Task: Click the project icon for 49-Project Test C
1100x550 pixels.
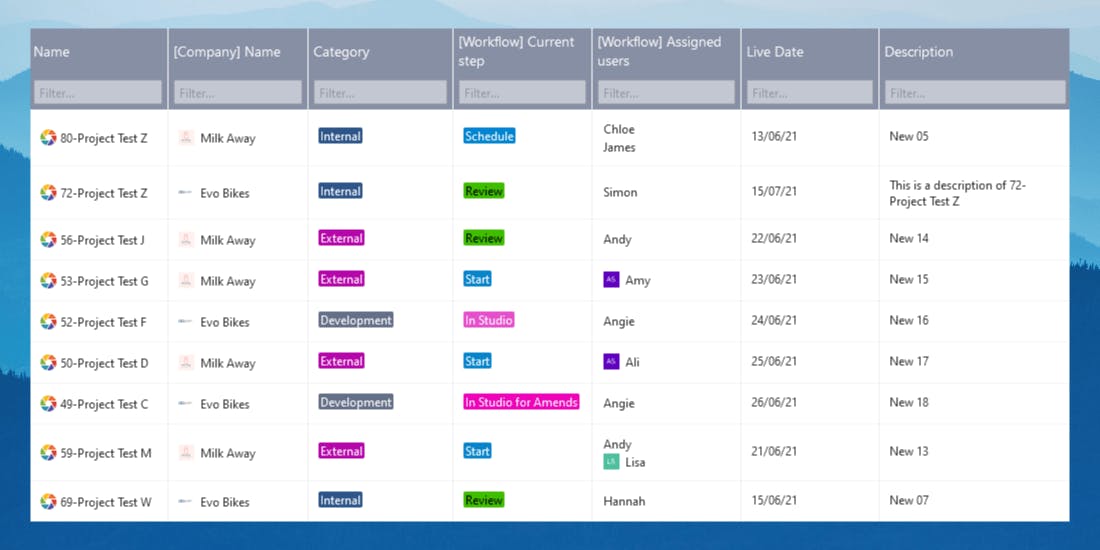Action: (48, 403)
